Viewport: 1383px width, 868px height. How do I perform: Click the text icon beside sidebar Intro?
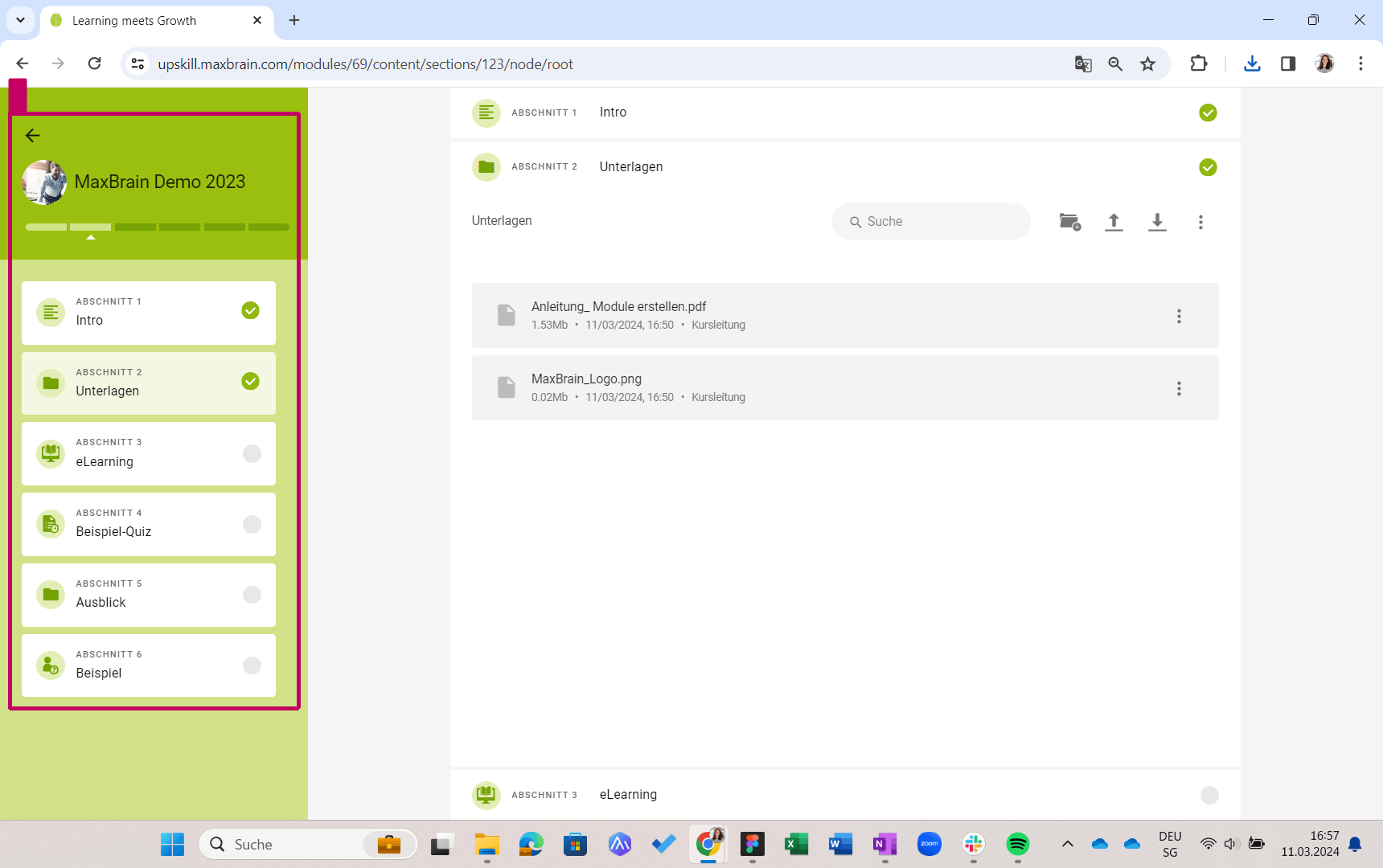[x=51, y=312]
